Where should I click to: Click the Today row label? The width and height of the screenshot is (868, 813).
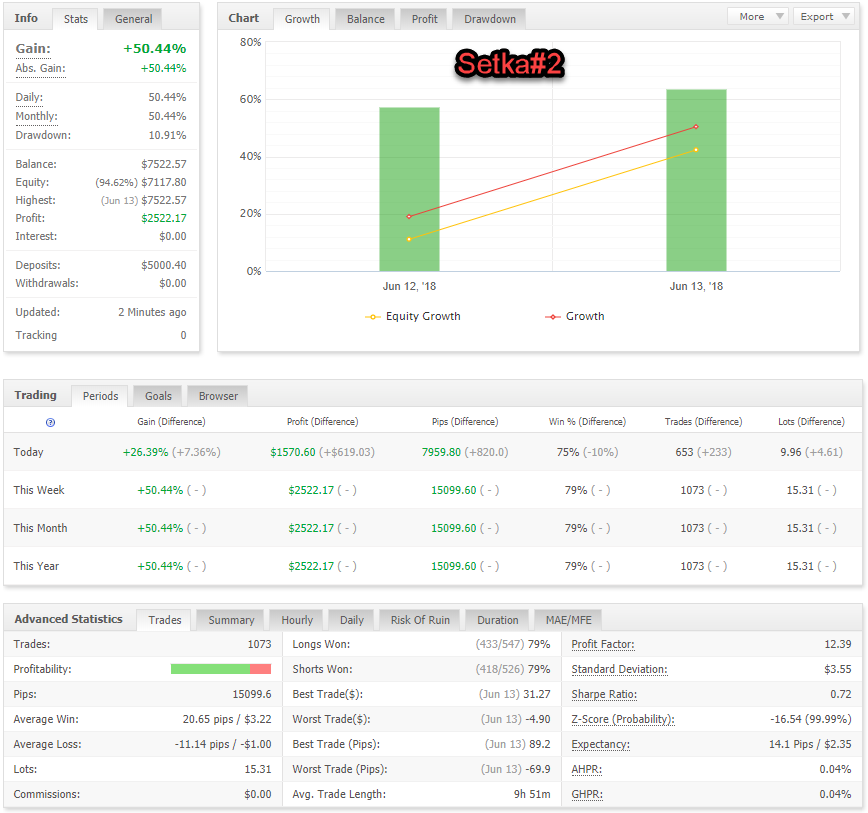coord(28,452)
